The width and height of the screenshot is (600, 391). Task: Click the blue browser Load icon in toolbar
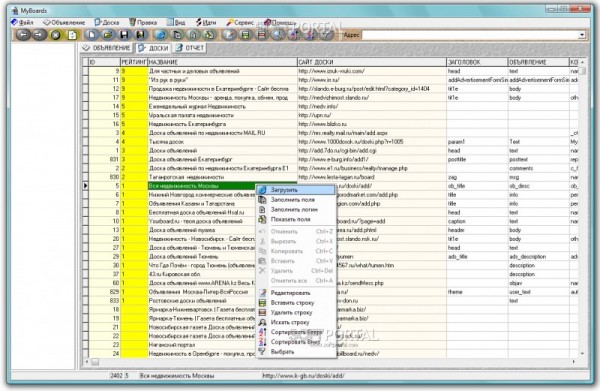(161, 35)
